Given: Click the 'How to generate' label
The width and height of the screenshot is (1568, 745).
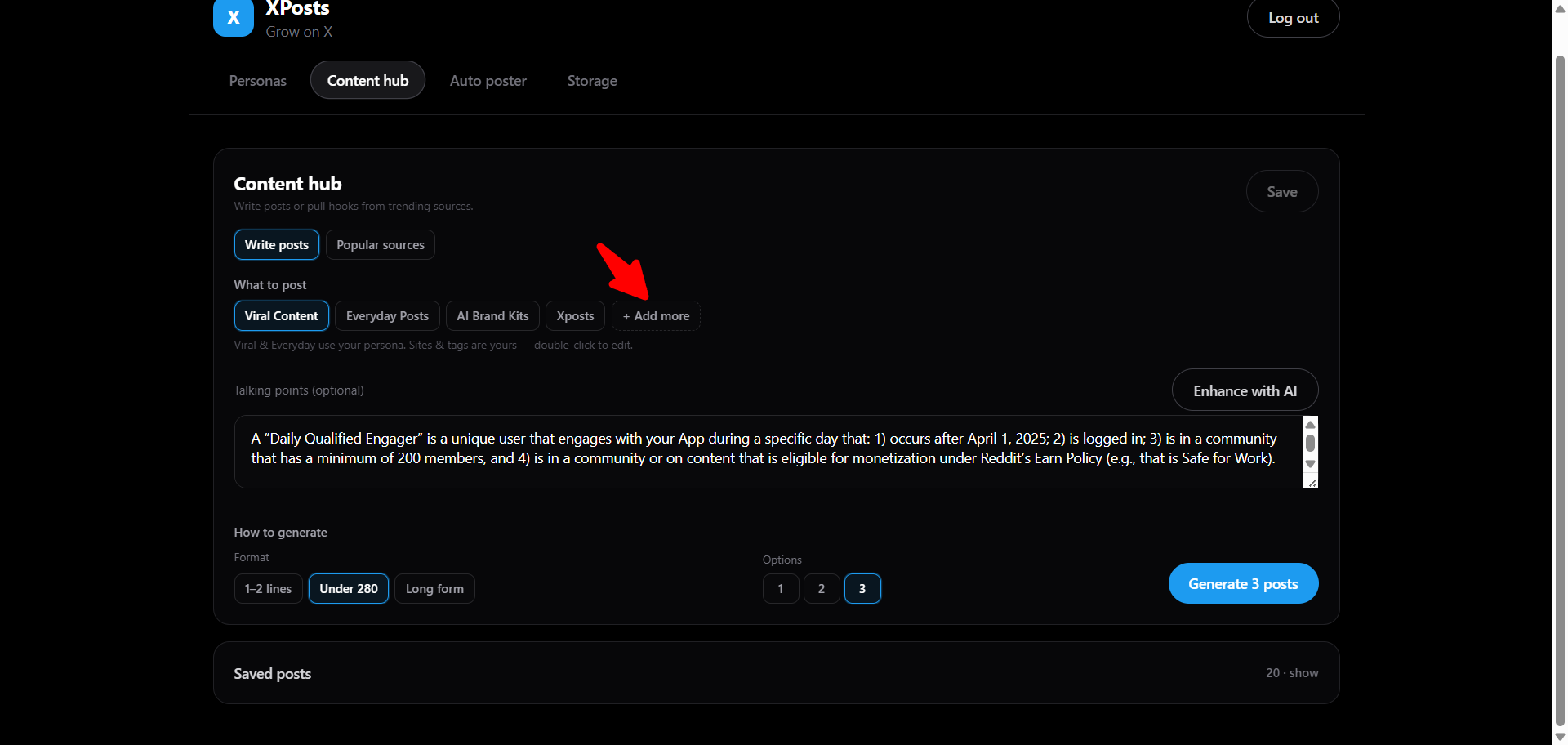Looking at the screenshot, I should [281, 533].
